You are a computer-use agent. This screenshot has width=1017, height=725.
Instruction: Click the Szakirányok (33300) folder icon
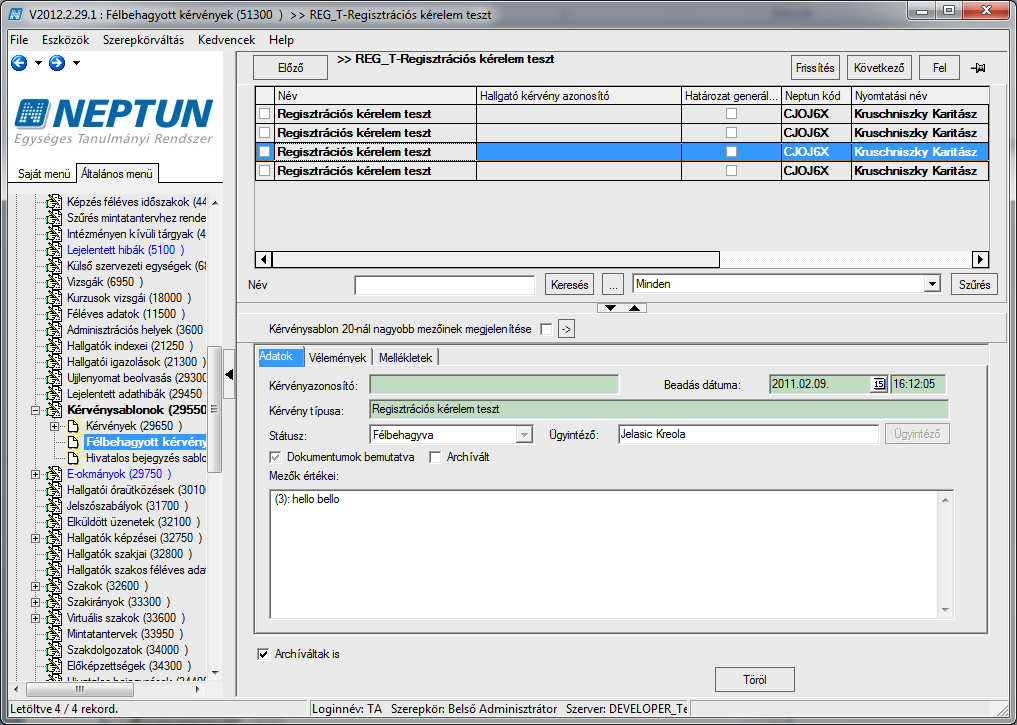(x=54, y=602)
